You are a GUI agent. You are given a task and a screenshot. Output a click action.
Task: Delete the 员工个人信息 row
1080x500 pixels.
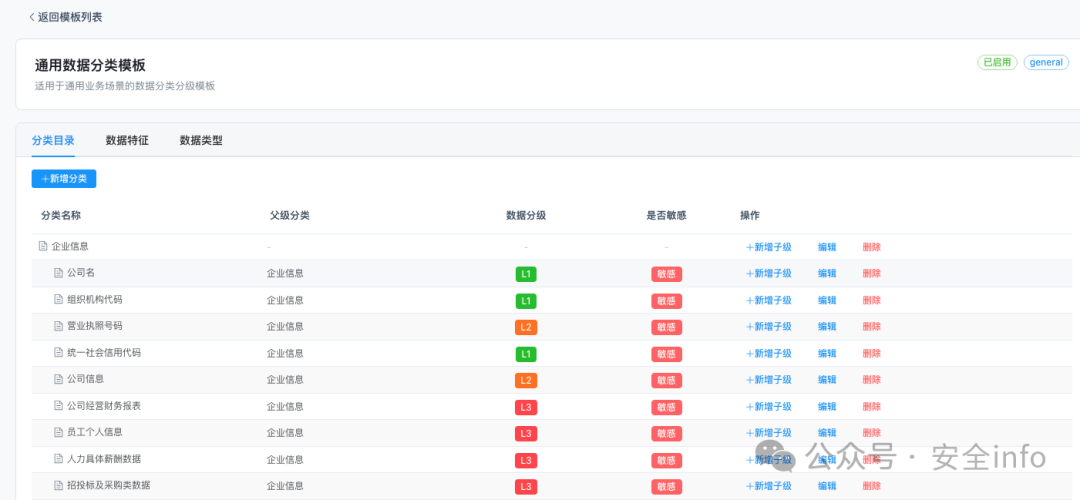[x=872, y=433]
